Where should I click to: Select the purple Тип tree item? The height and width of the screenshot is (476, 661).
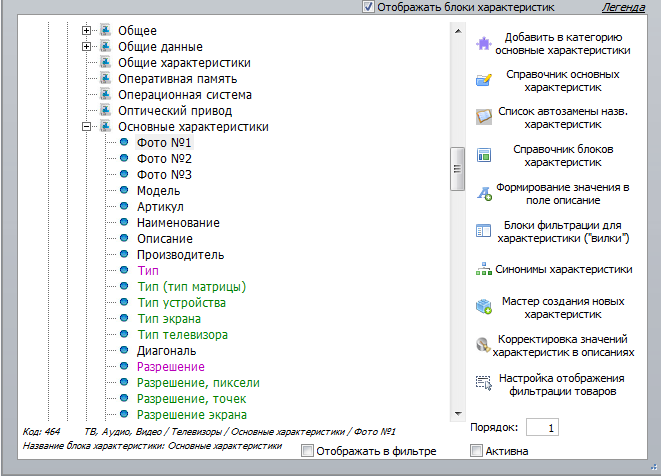click(x=148, y=271)
